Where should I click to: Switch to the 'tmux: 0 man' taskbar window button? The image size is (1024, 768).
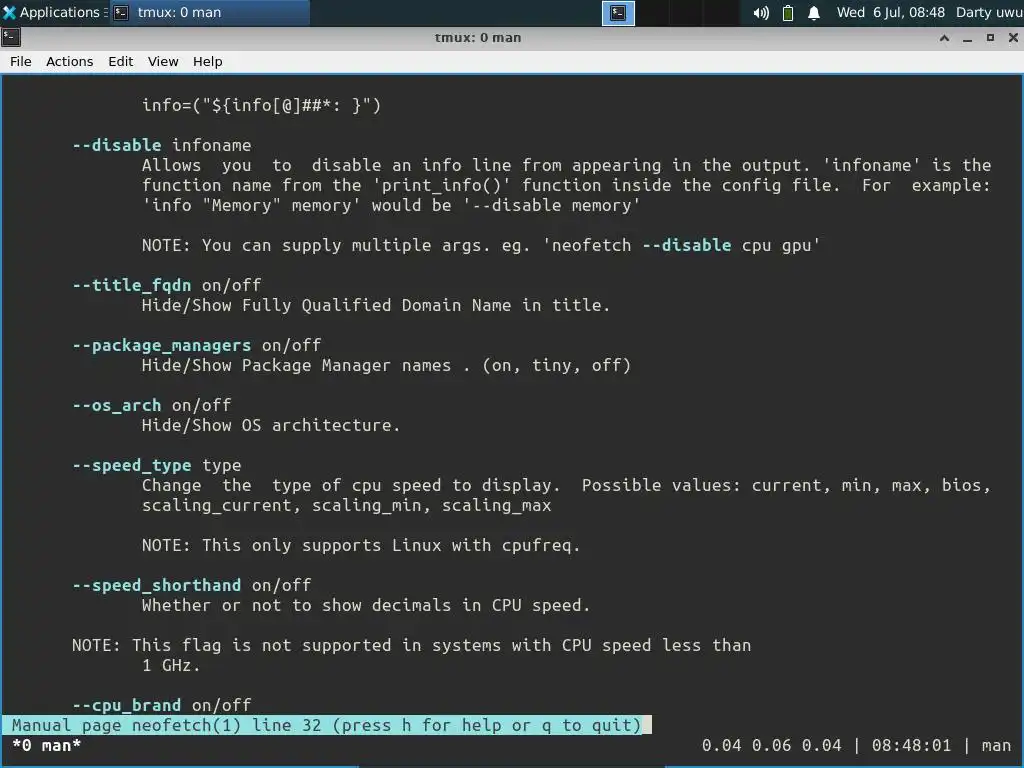coord(209,12)
